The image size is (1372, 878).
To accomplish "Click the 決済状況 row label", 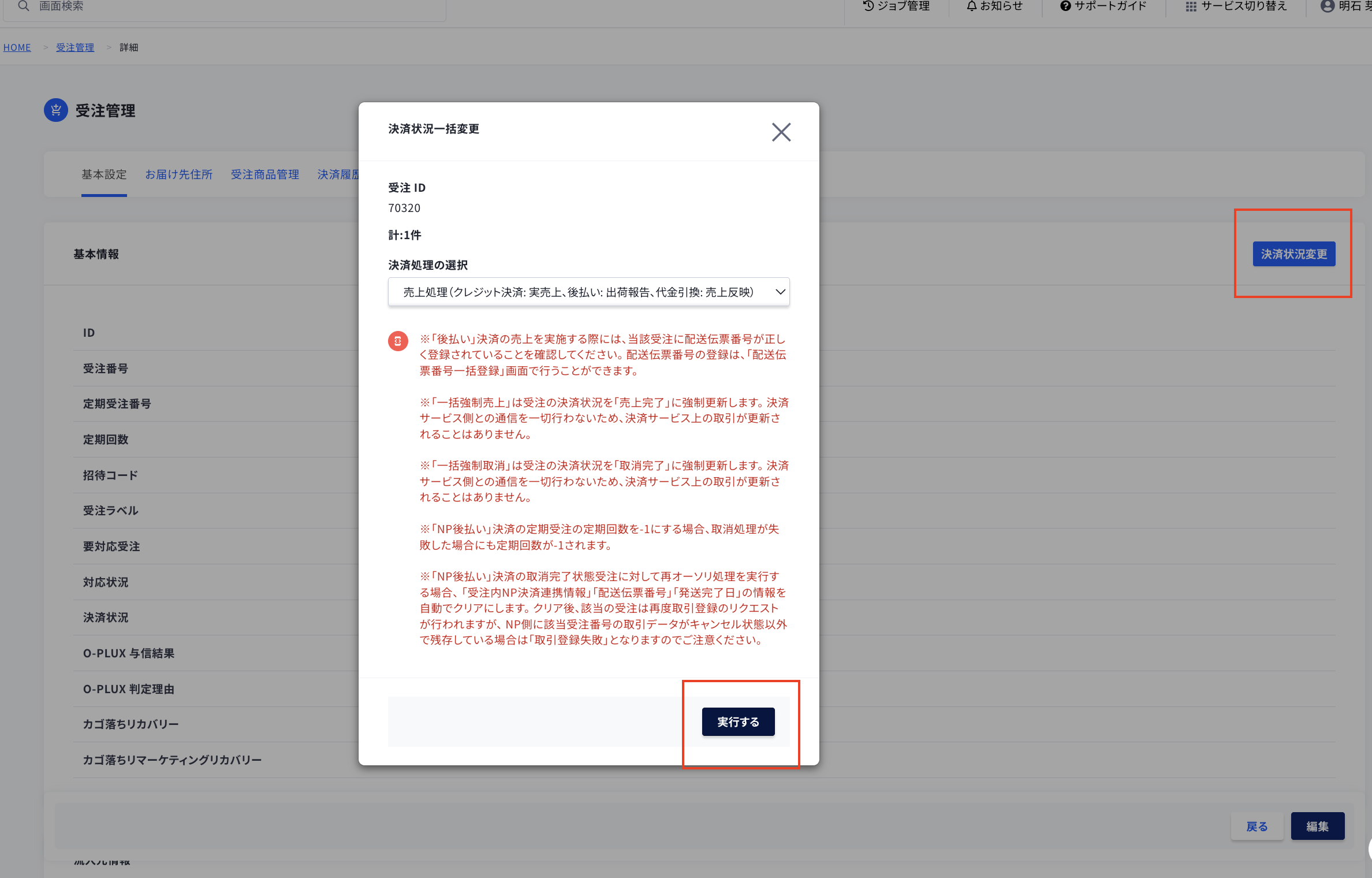I will point(106,617).
